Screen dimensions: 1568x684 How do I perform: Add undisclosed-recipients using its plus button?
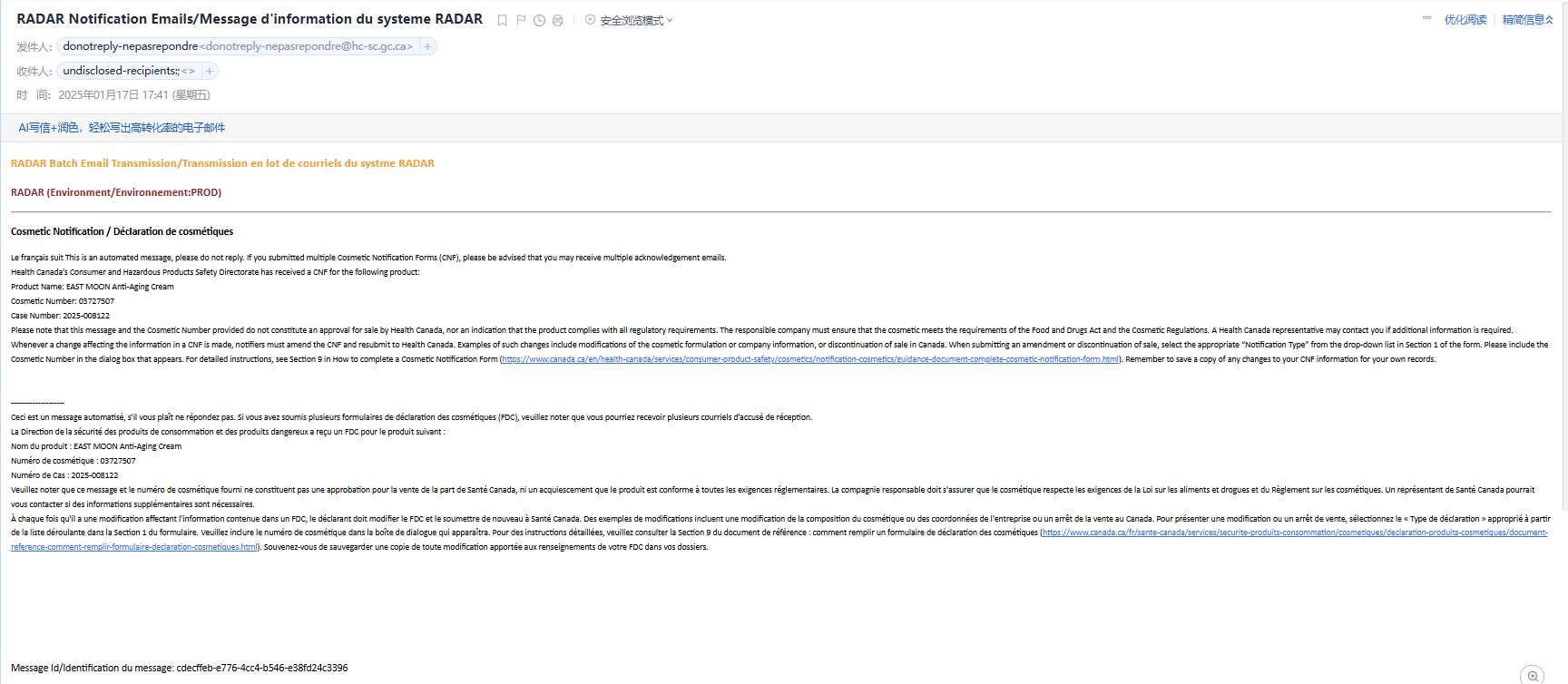tap(209, 71)
